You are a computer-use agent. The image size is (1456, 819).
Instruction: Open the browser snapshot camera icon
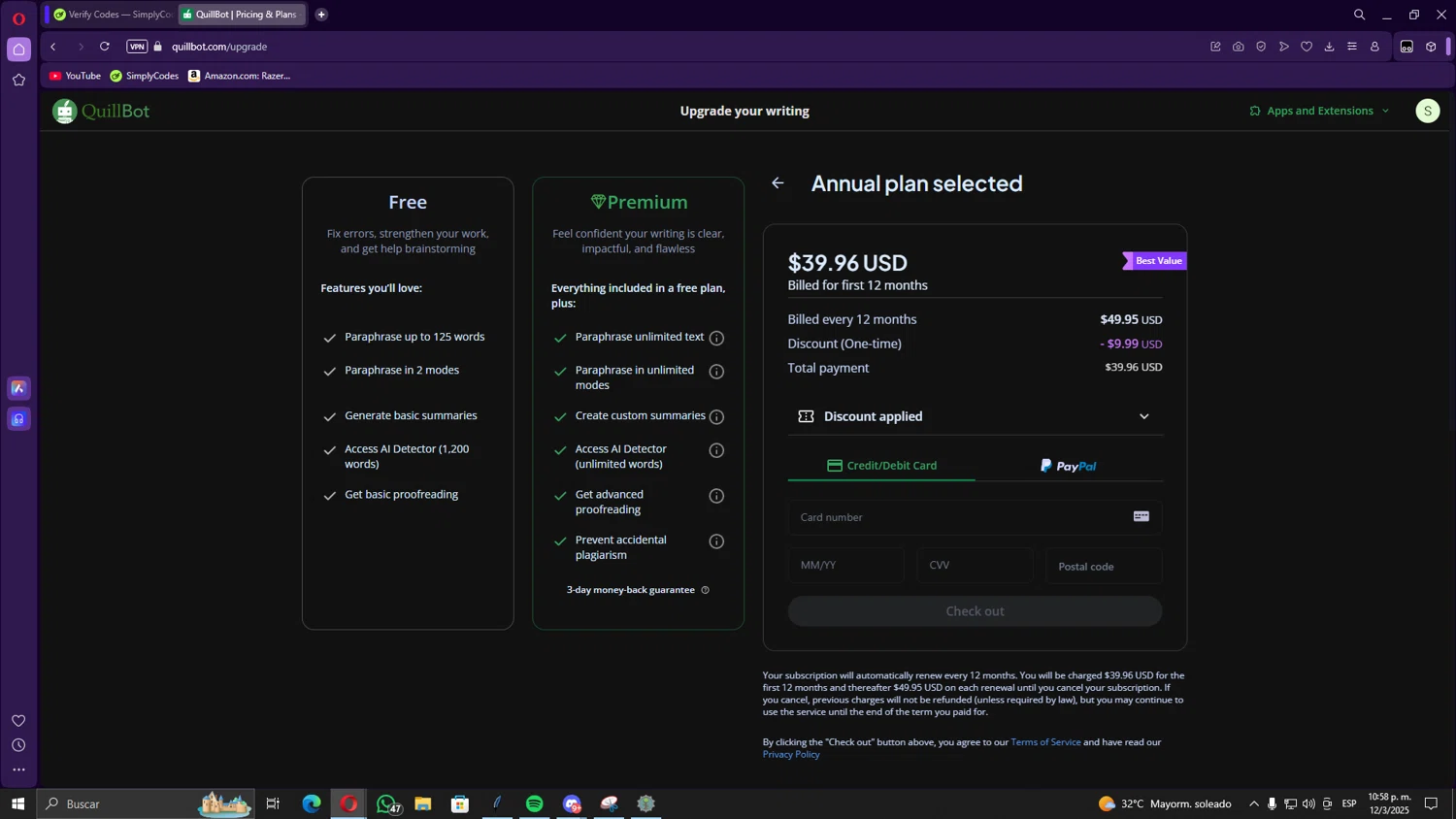(x=1239, y=47)
